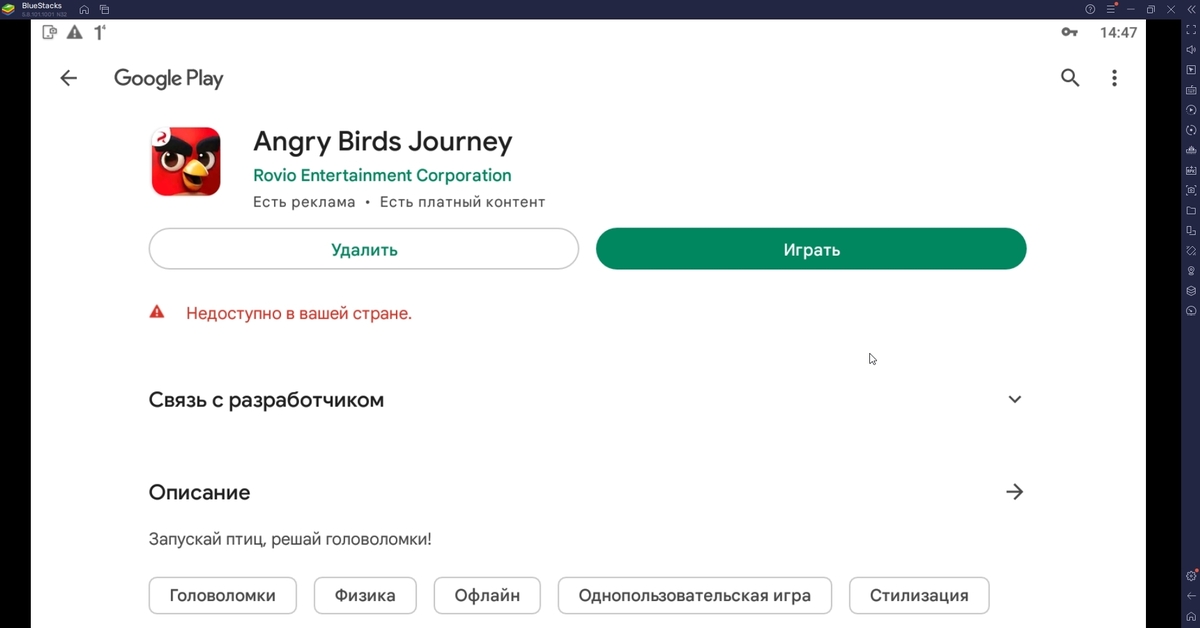The height and width of the screenshot is (628, 1200).
Task: Select the Офлайн tag chip
Action: (487, 595)
